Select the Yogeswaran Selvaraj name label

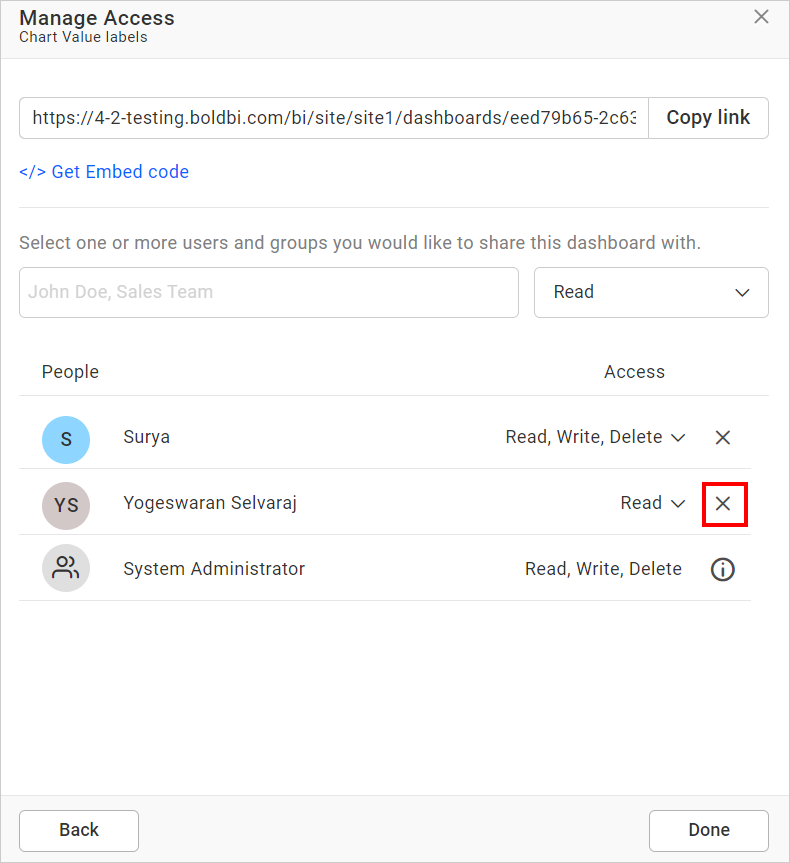210,503
